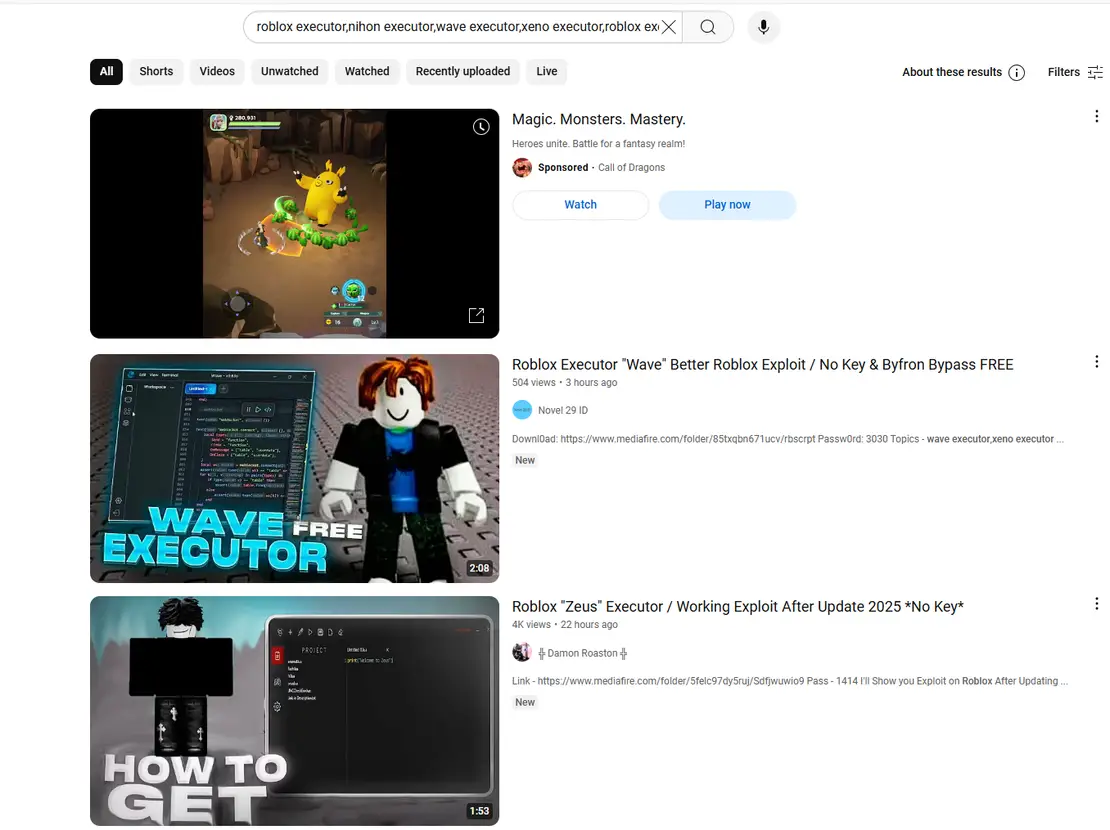The width and height of the screenshot is (1110, 830).
Task: Open Novel 29 ID channel avatar
Action: (x=522, y=410)
